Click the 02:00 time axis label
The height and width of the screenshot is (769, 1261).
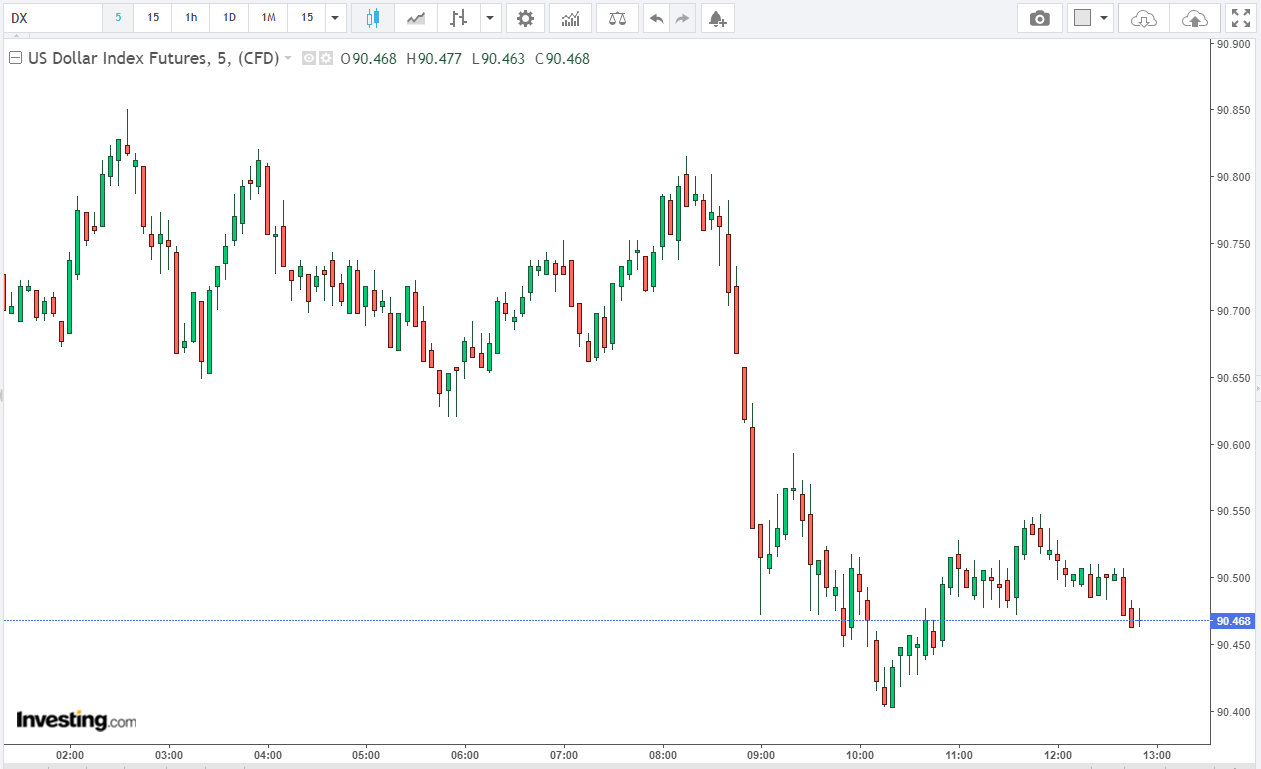(x=70, y=755)
